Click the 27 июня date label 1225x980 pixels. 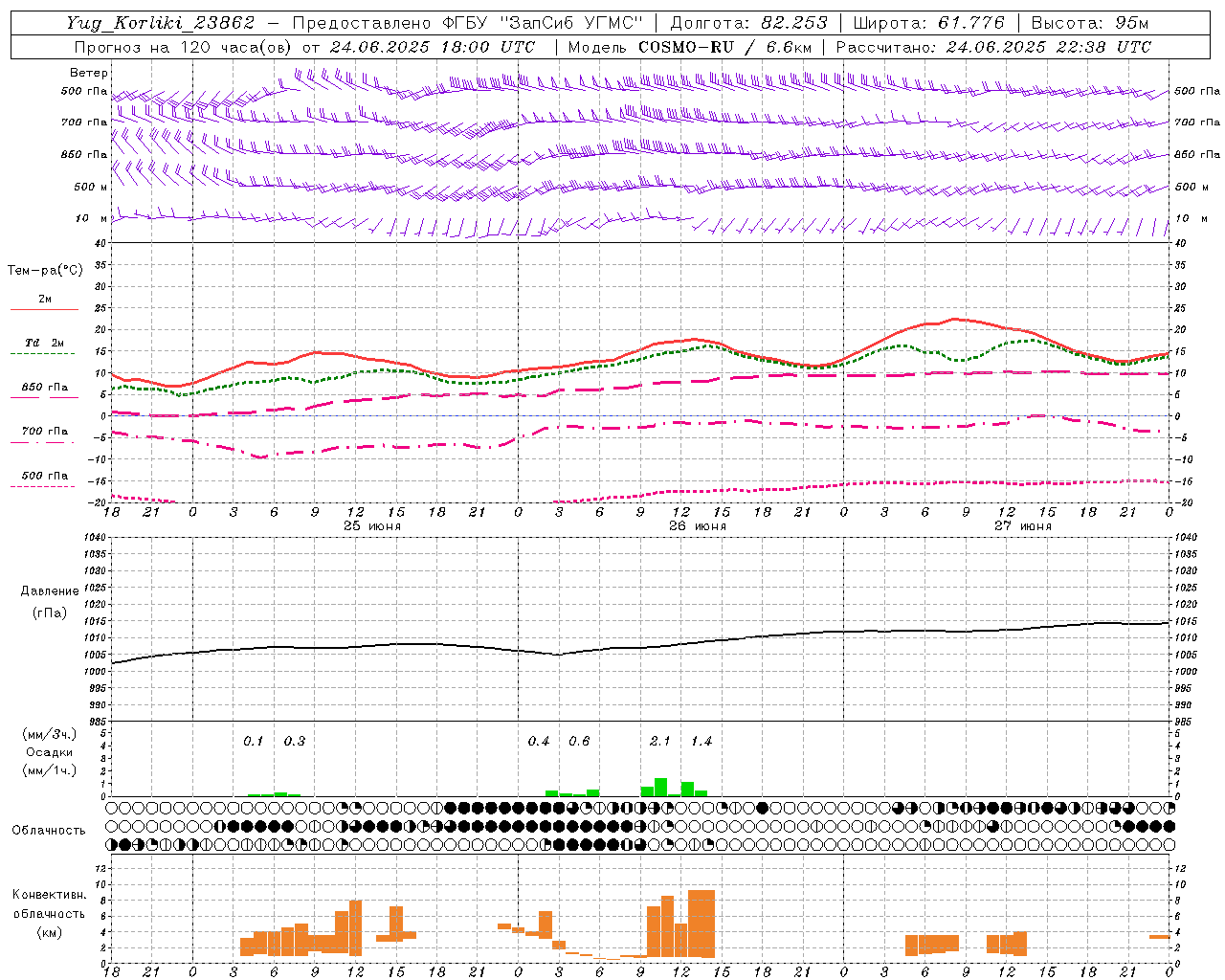[1022, 526]
